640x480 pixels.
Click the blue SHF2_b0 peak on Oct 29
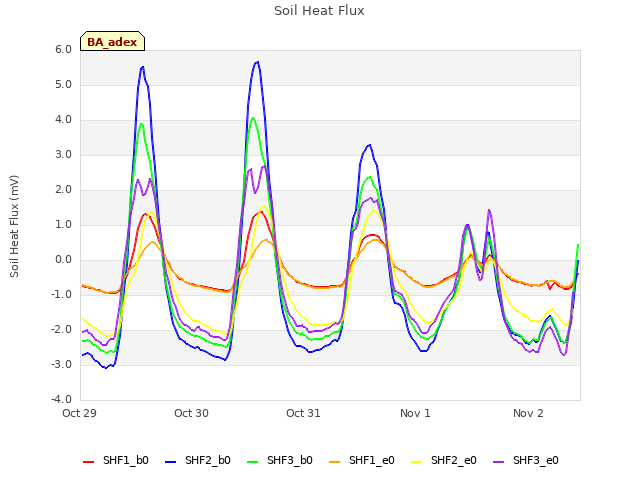point(142,67)
